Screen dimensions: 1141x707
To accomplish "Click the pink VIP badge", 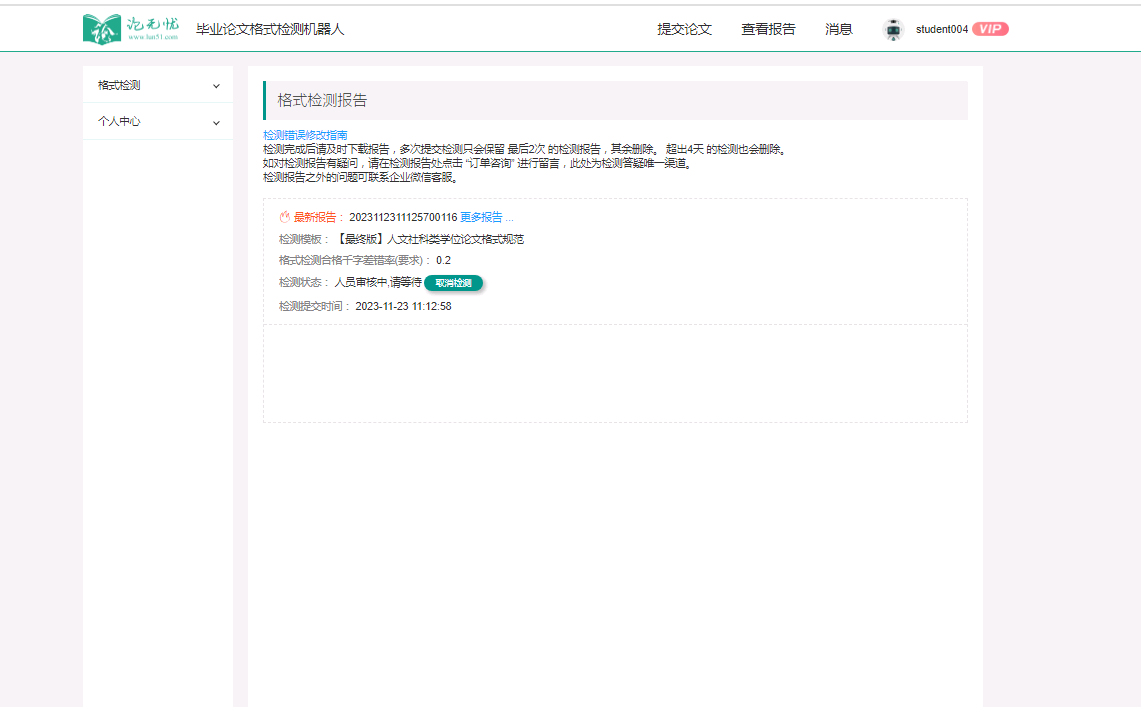I will click(990, 29).
